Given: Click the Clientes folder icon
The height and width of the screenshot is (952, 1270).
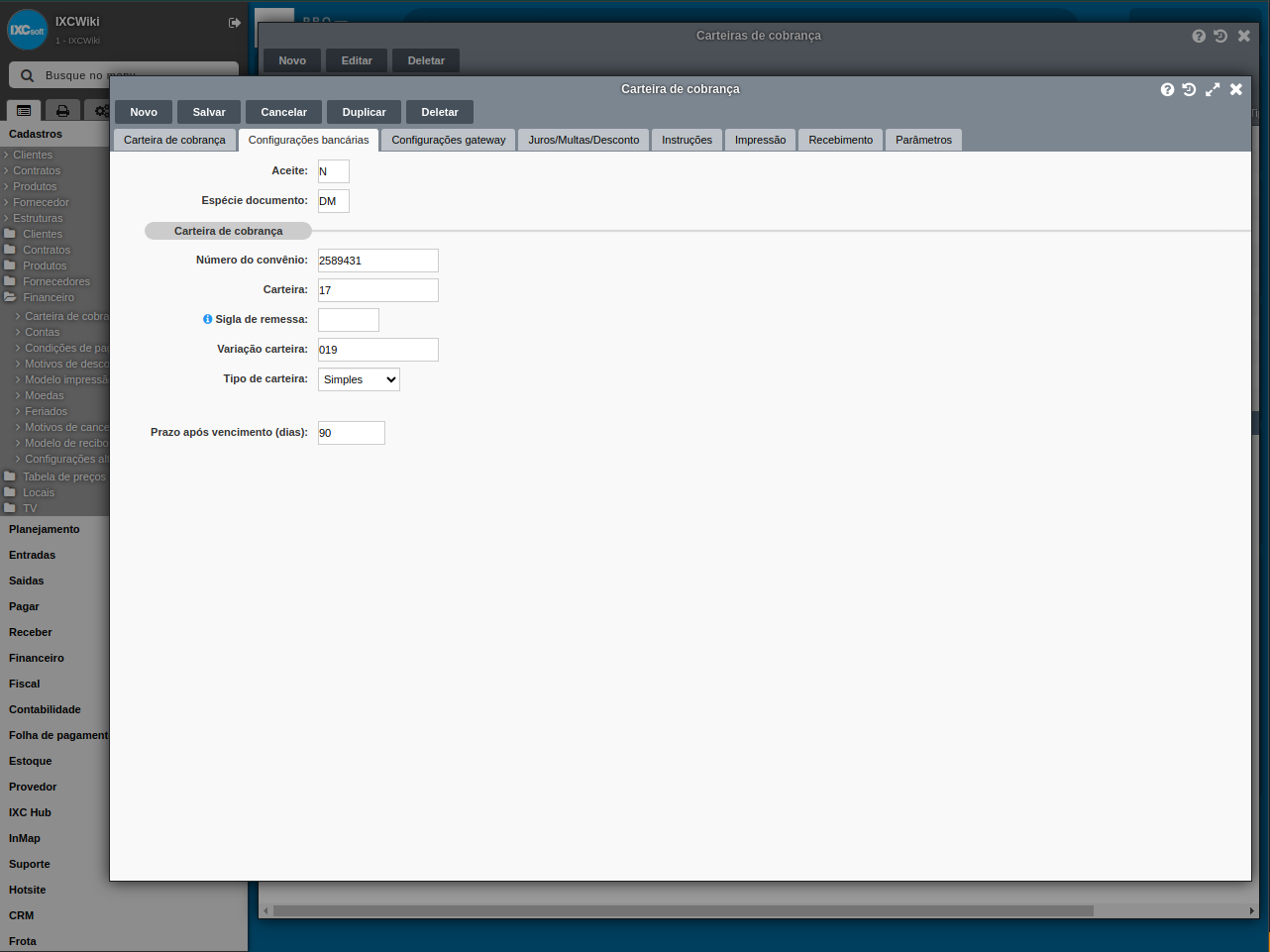Looking at the screenshot, I should [10, 234].
